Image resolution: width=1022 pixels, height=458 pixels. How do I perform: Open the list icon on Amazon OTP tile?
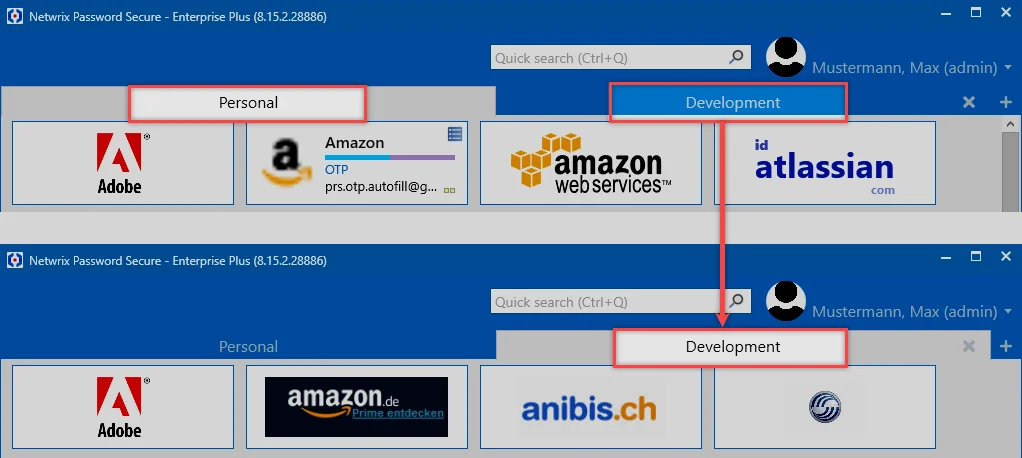click(455, 134)
